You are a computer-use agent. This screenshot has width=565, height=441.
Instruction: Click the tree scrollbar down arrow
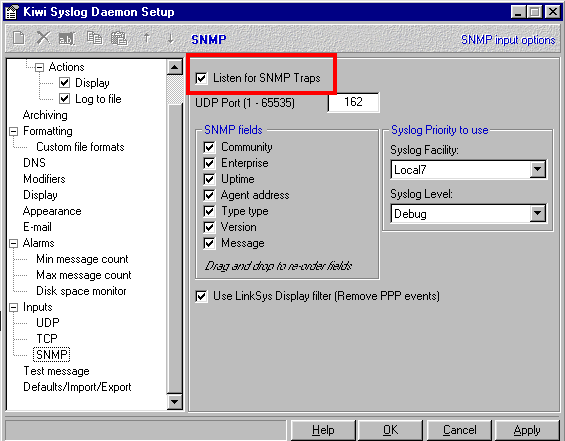(175, 401)
